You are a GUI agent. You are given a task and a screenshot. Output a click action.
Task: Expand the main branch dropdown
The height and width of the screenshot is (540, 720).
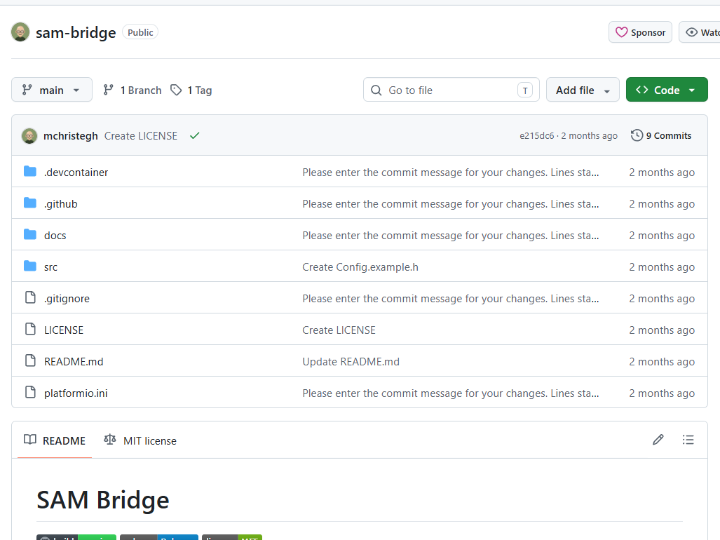[x=52, y=90]
